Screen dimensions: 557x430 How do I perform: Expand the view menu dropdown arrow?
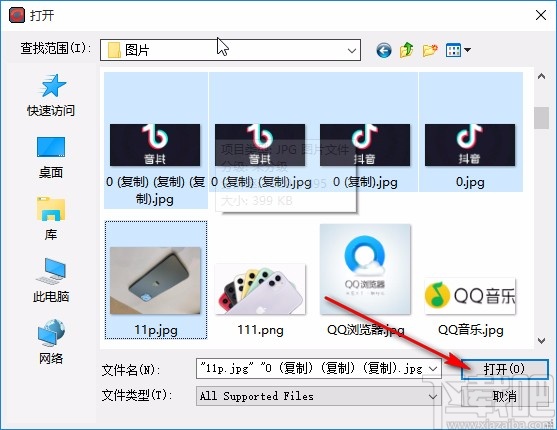(x=467, y=50)
